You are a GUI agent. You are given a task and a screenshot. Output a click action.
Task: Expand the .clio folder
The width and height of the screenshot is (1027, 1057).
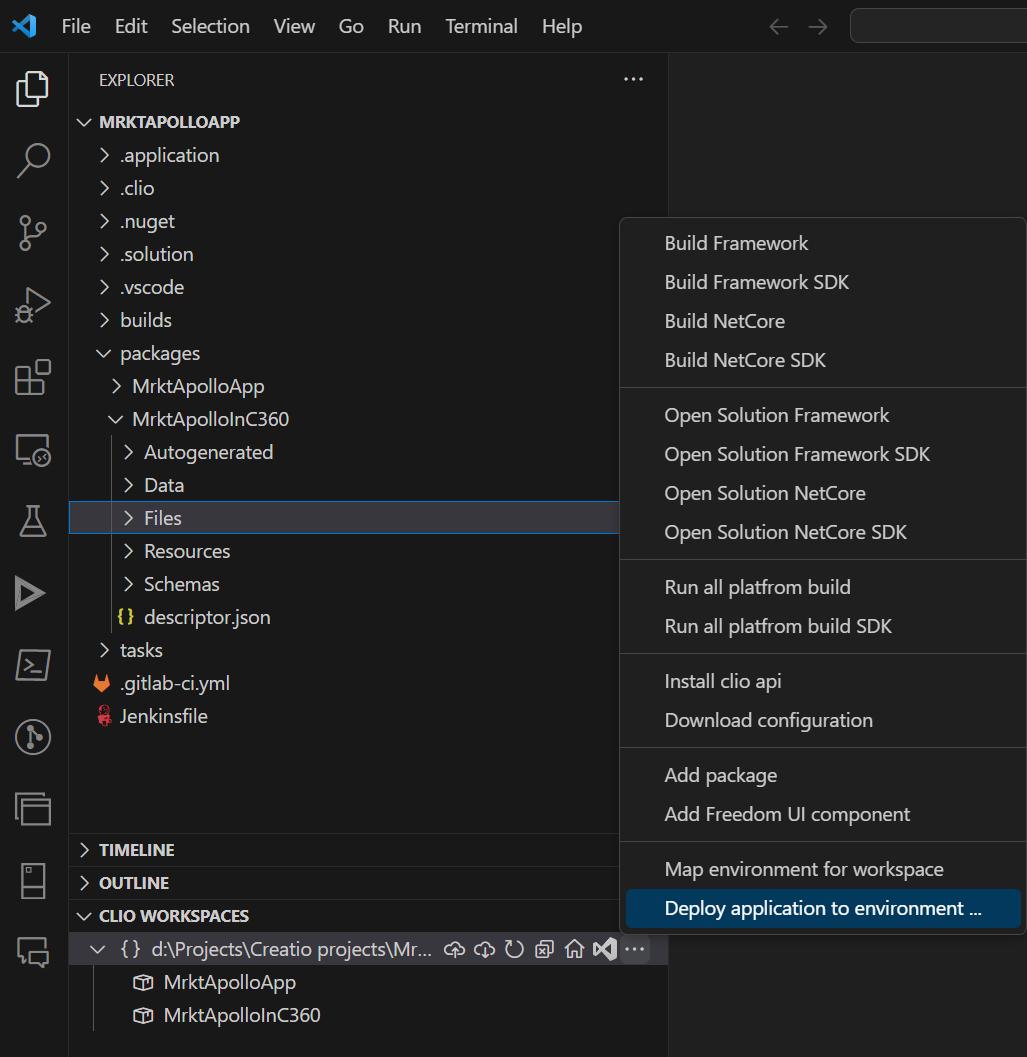point(105,188)
